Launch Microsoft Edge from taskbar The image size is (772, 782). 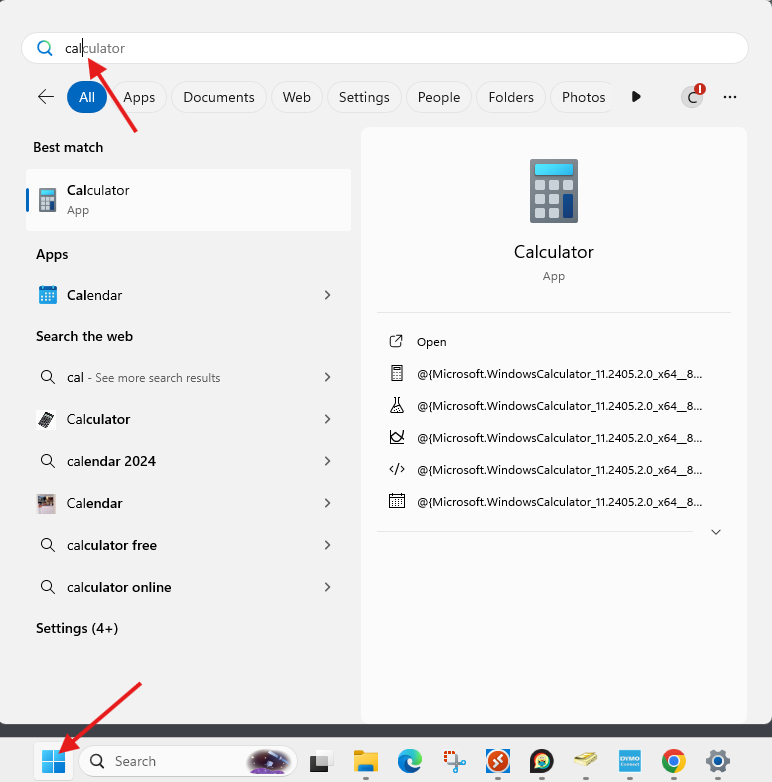[x=409, y=761]
